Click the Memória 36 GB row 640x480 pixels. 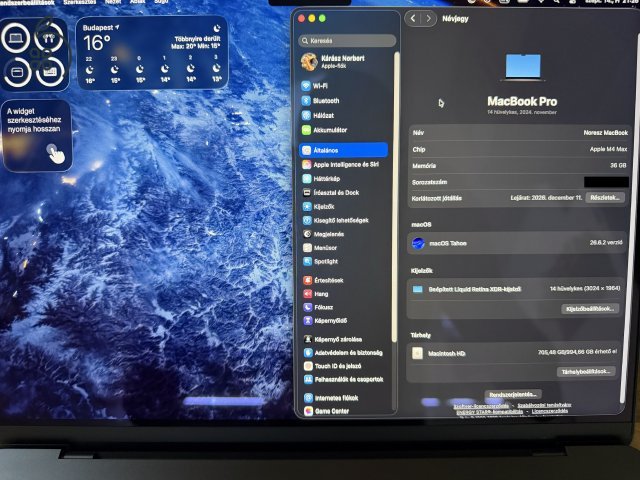[x=519, y=166]
